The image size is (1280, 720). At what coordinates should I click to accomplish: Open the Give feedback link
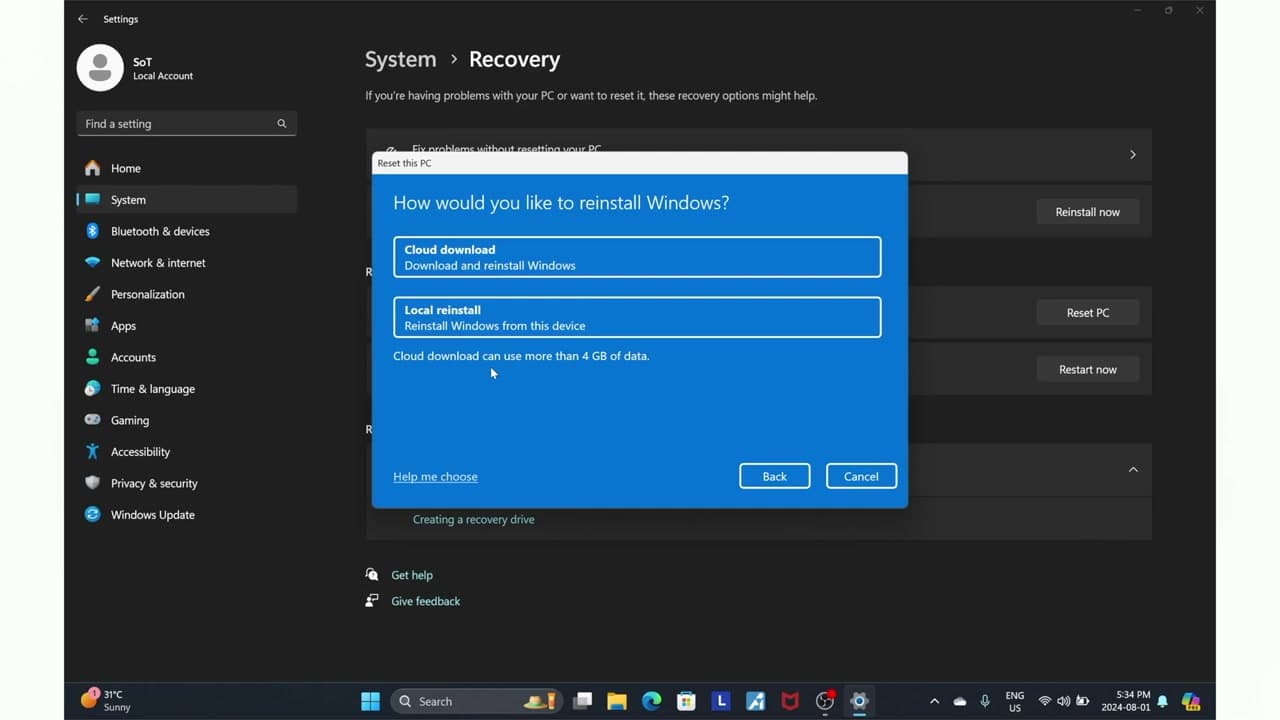(426, 601)
